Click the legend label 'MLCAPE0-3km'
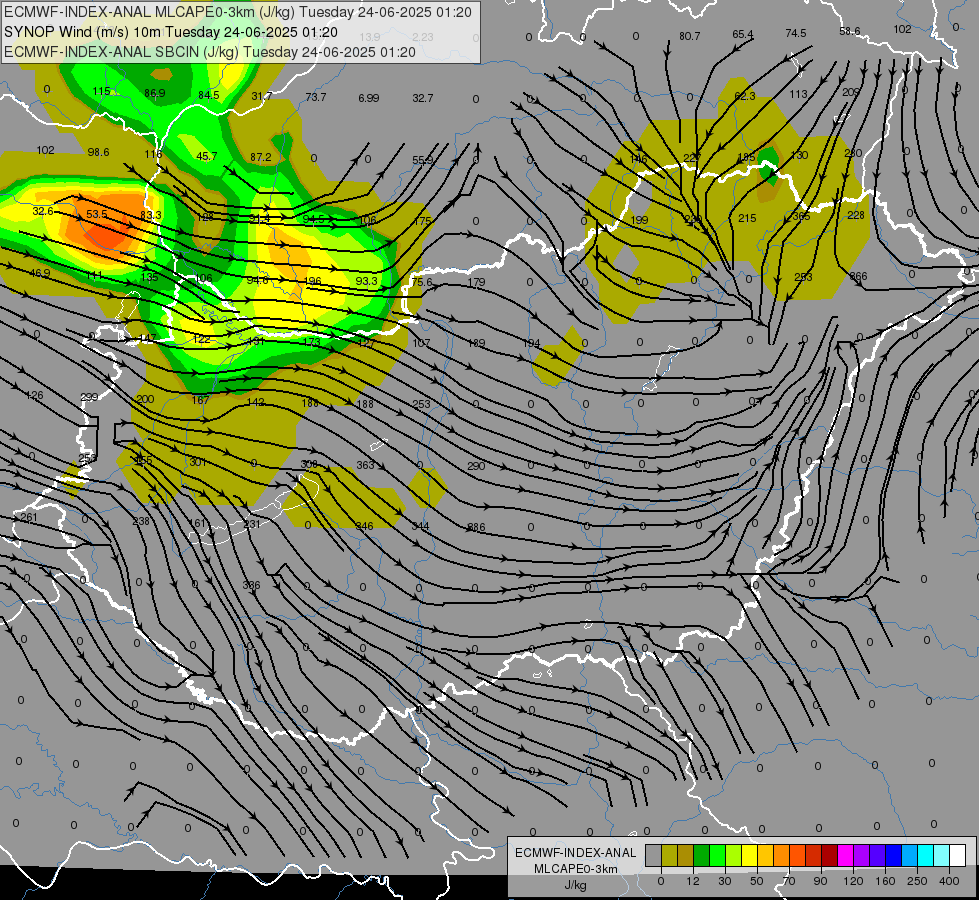Screen dimensions: 979x900 (x=575, y=869)
